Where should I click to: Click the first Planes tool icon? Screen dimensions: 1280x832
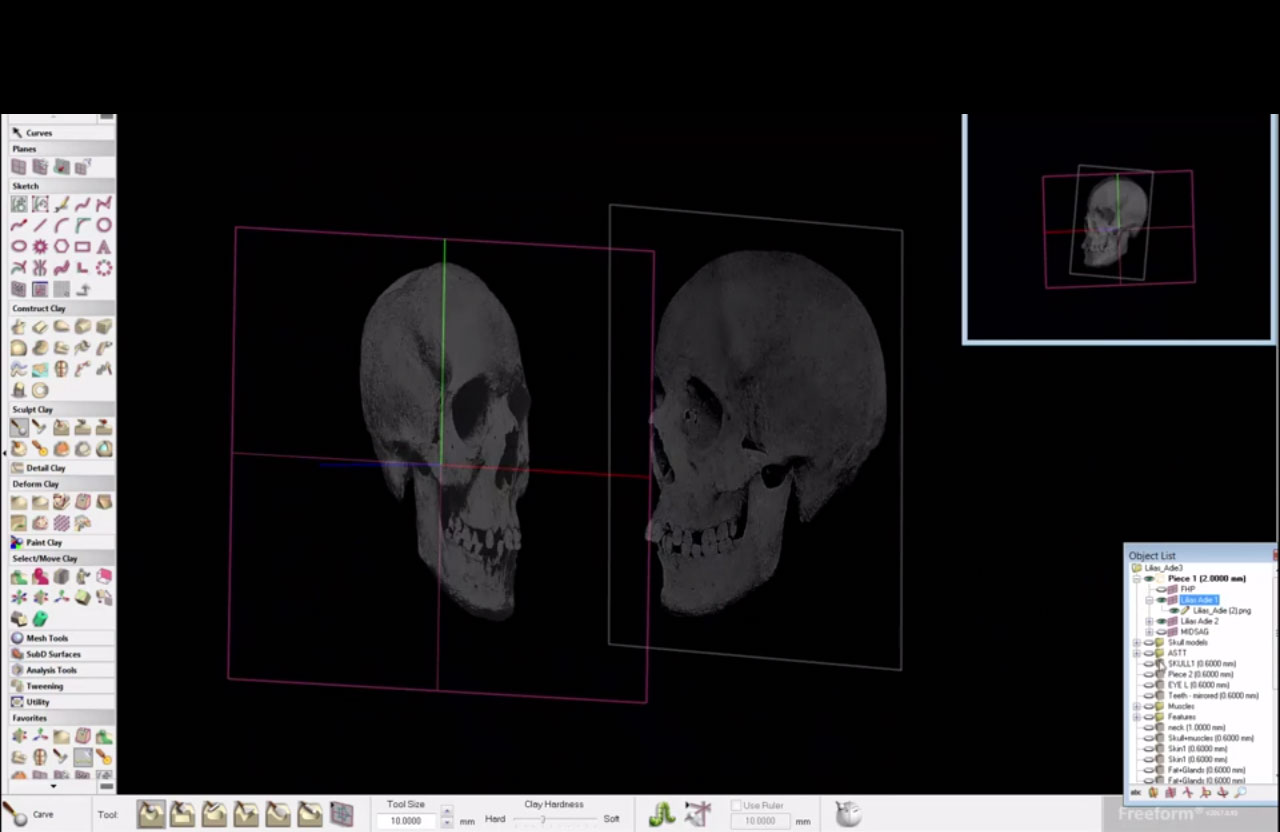tap(19, 166)
